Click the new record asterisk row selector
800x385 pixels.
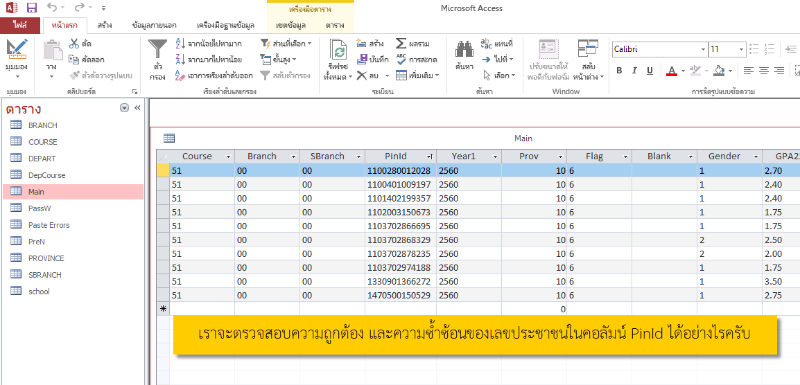tap(163, 309)
